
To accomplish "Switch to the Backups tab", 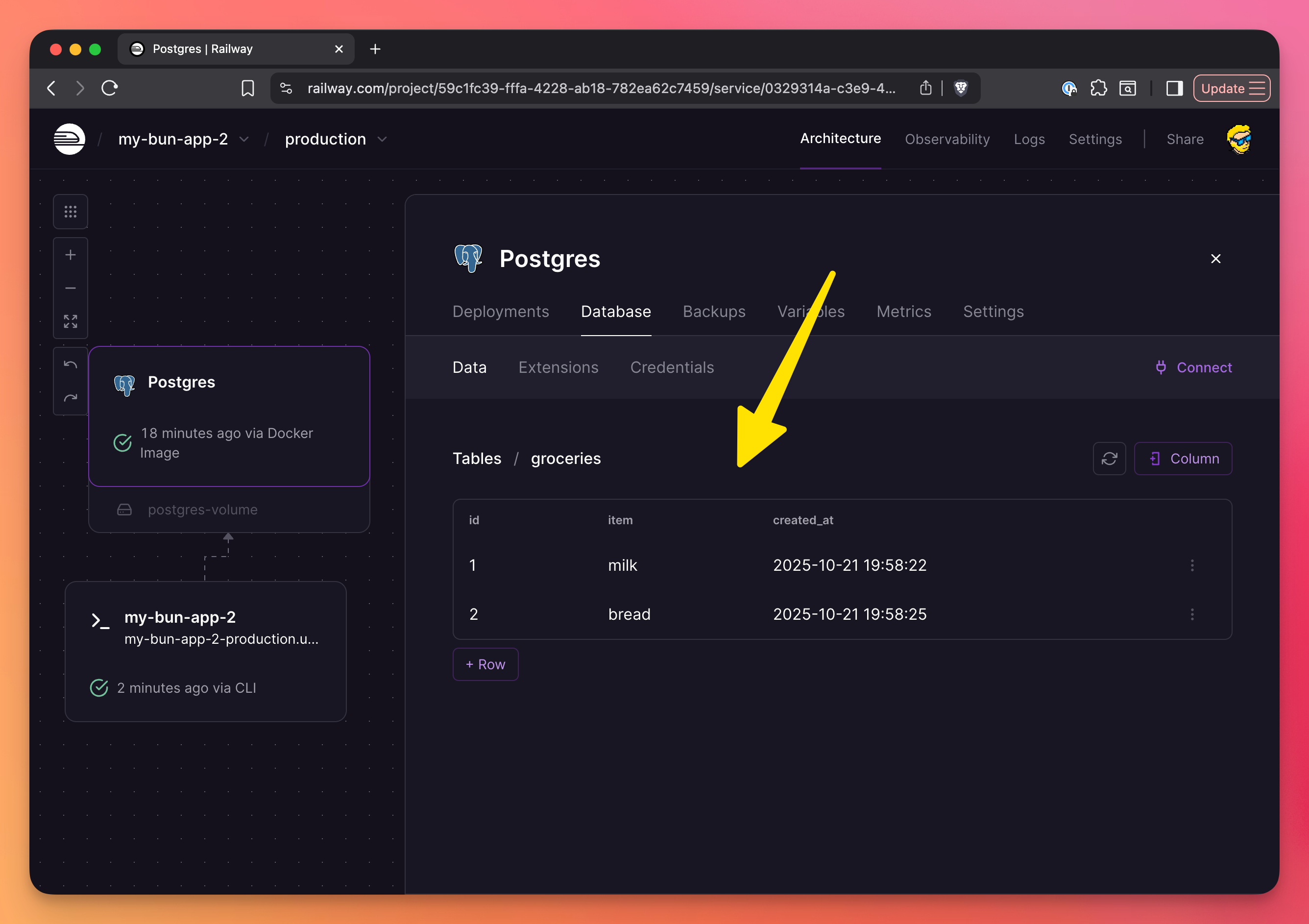I will [714, 311].
